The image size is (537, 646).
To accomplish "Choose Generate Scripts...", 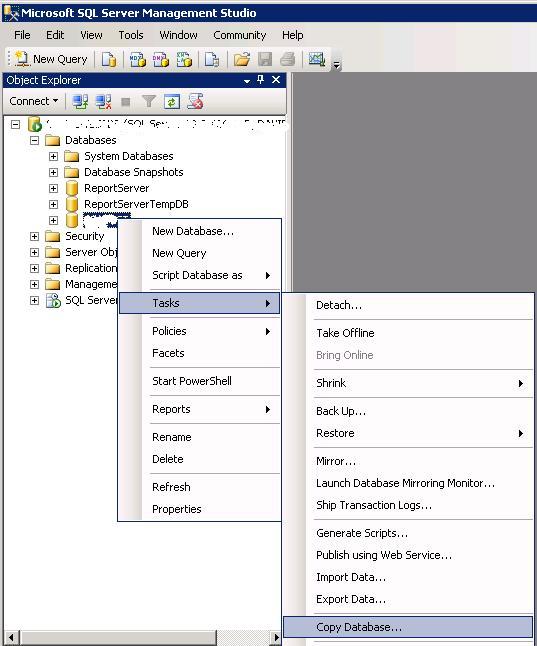I will [x=408, y=533].
